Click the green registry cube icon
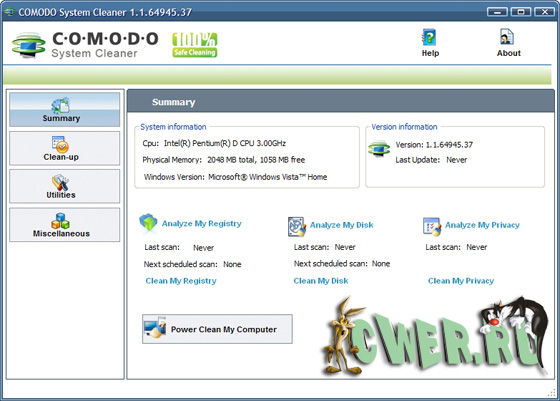Image resolution: width=560 pixels, height=401 pixels. (148, 223)
